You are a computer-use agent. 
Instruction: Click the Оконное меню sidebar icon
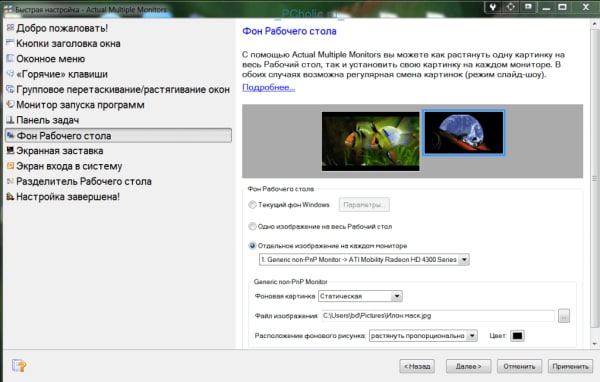coord(10,58)
